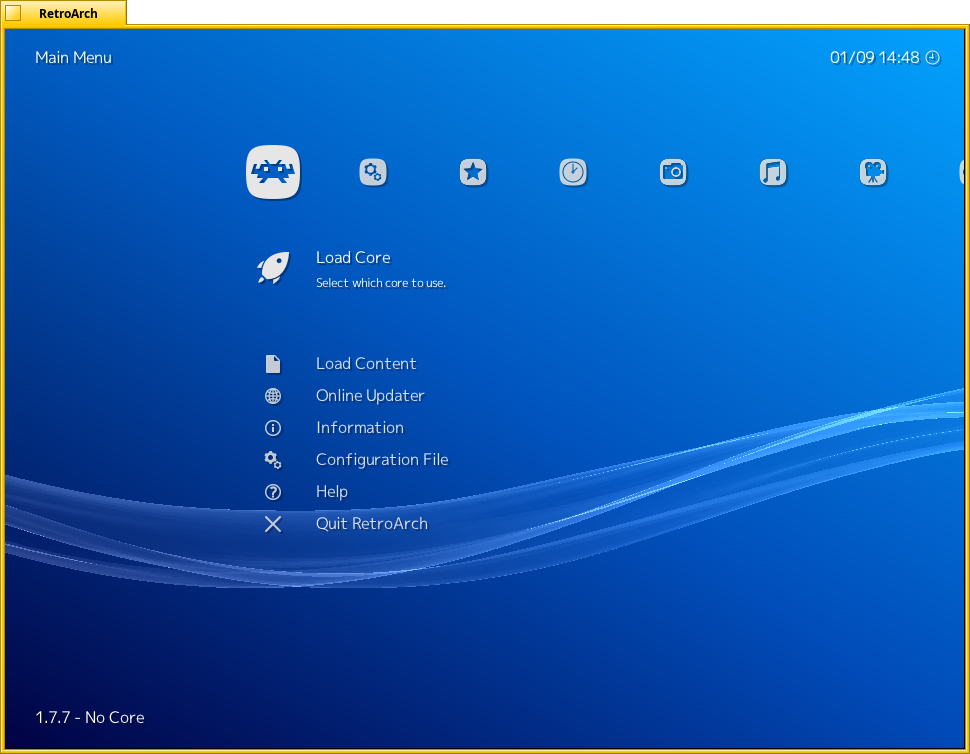970x754 pixels.
Task: Select Load Core menu entry
Action: (353, 257)
